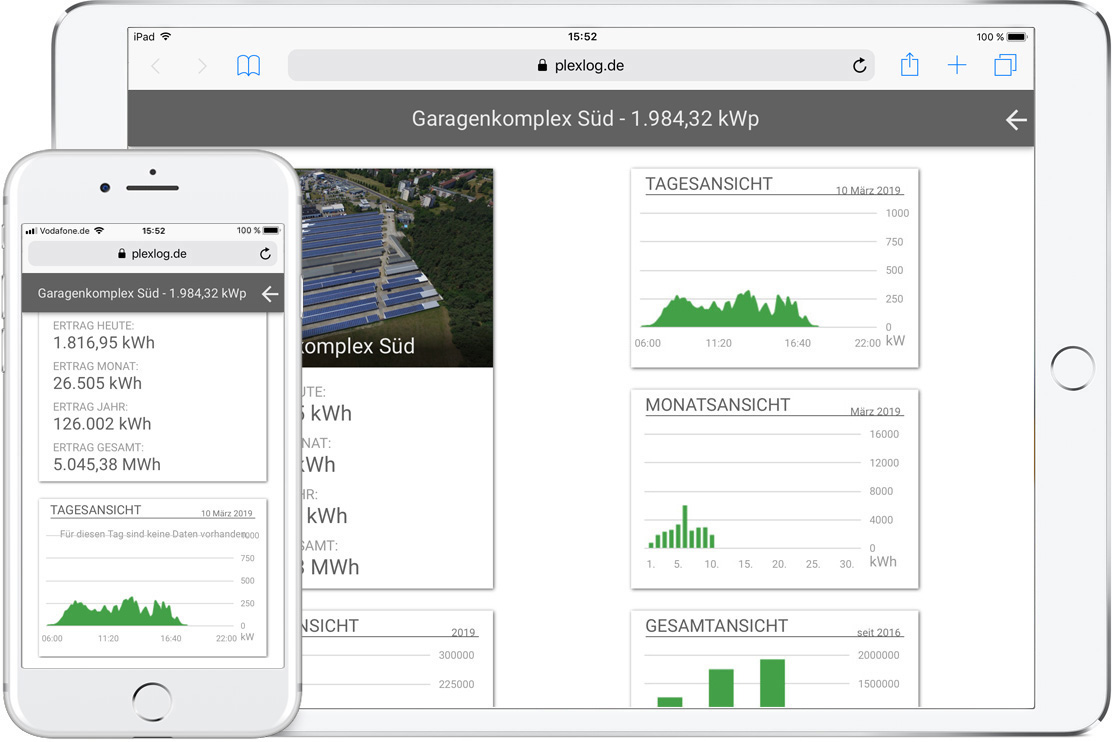Reload the page in iPhone Safari
This screenshot has width=1119, height=742.
265,254
